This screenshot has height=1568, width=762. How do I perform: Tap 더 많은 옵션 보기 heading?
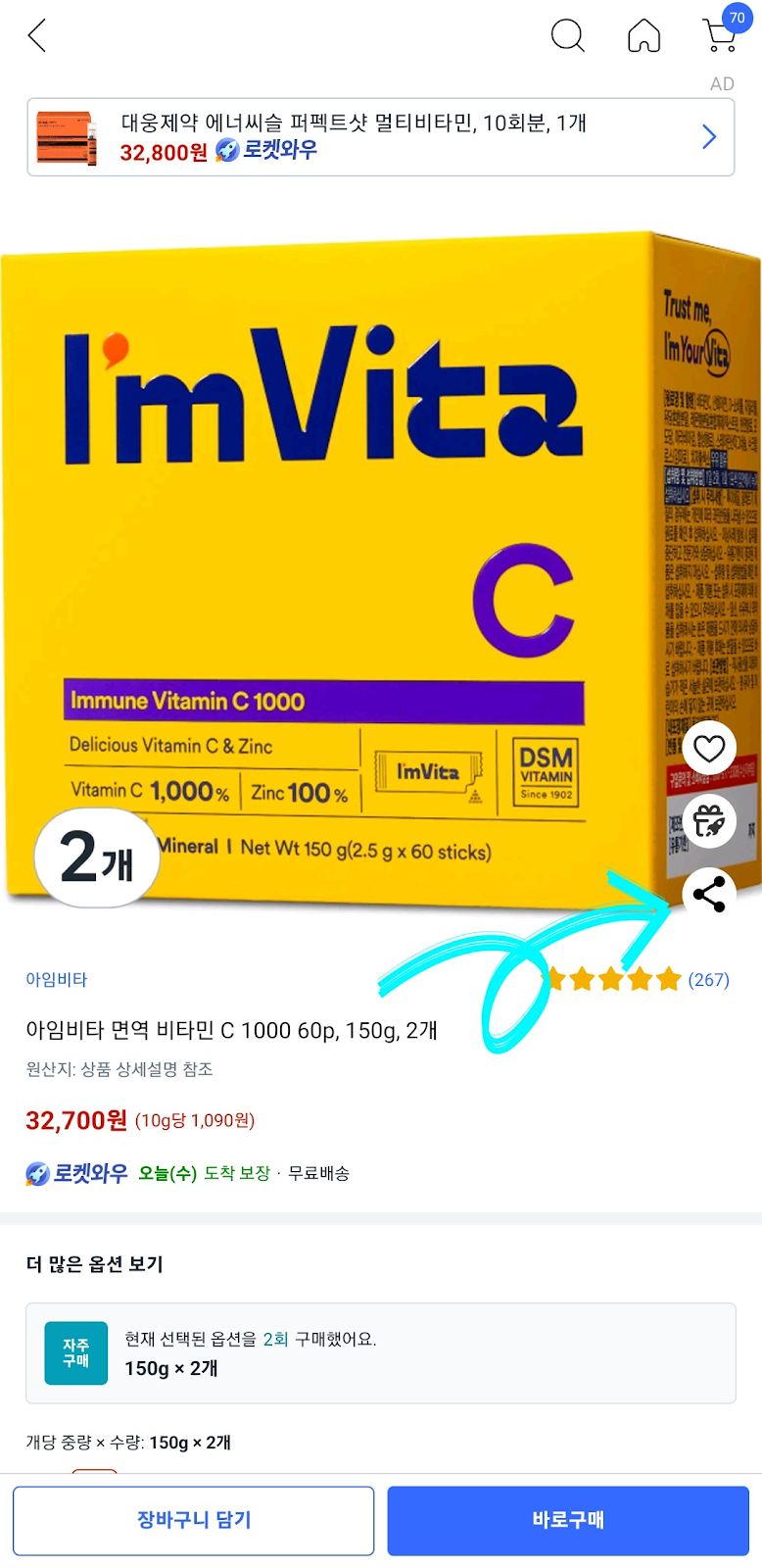point(94,1263)
